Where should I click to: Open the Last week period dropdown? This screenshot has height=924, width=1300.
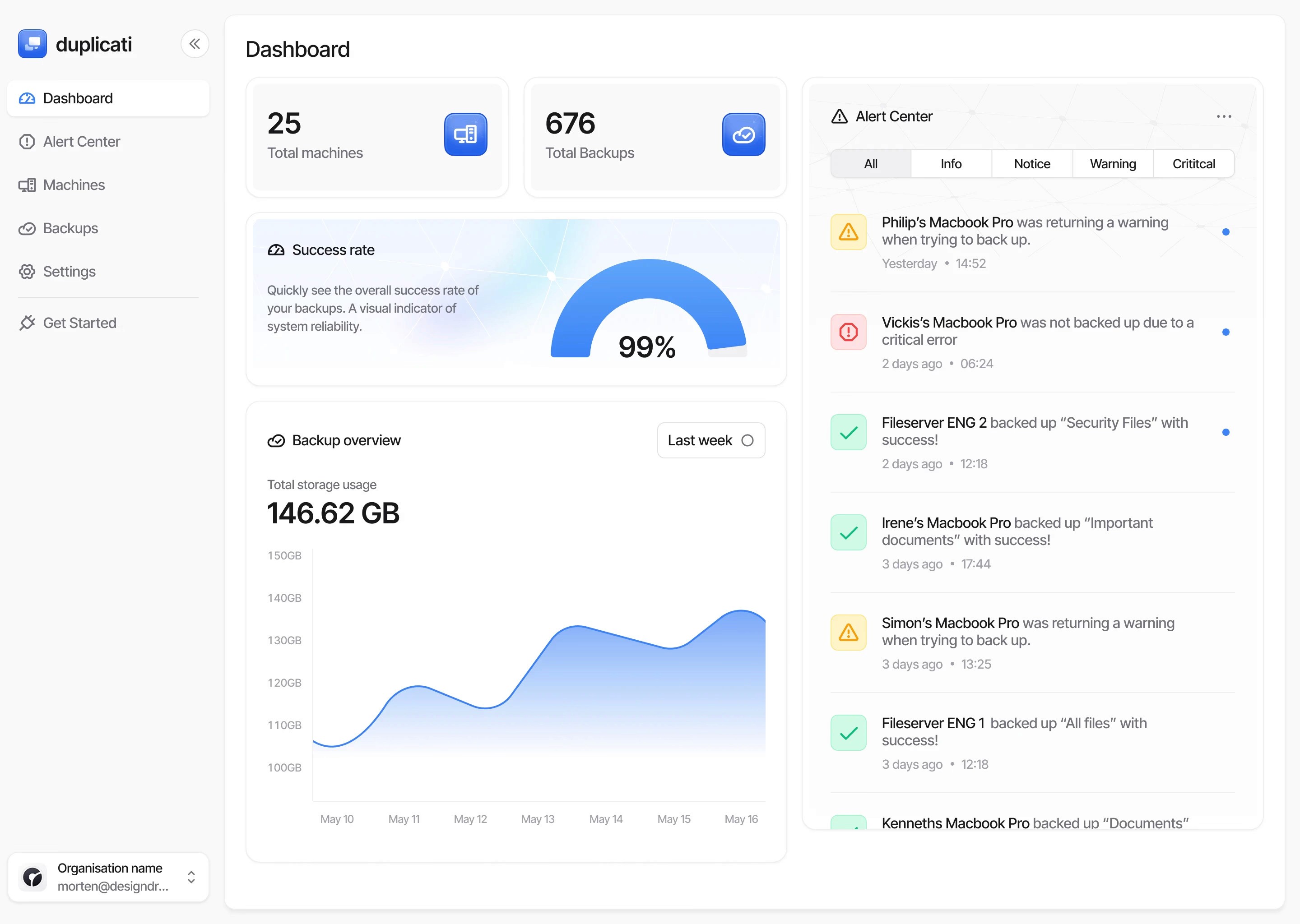click(710, 440)
